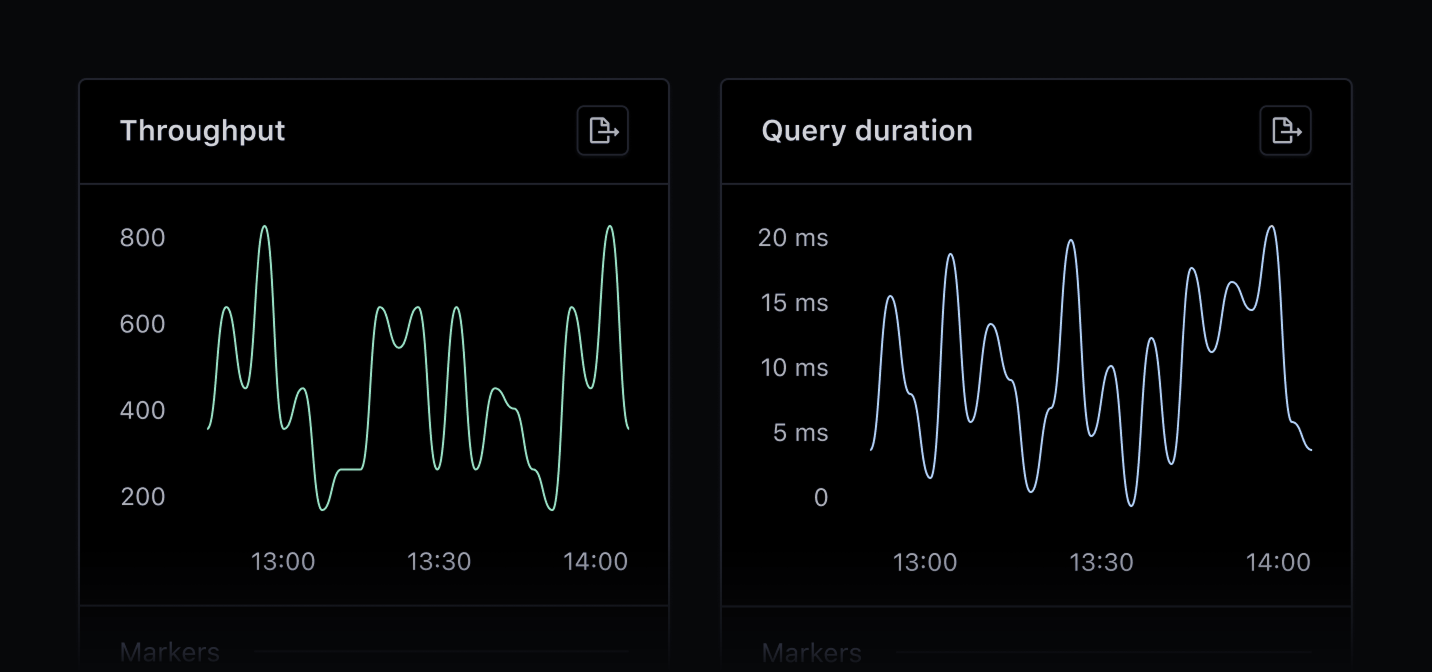The height and width of the screenshot is (672, 1432).
Task: Click the 15 ms axis label
Action: click(794, 303)
